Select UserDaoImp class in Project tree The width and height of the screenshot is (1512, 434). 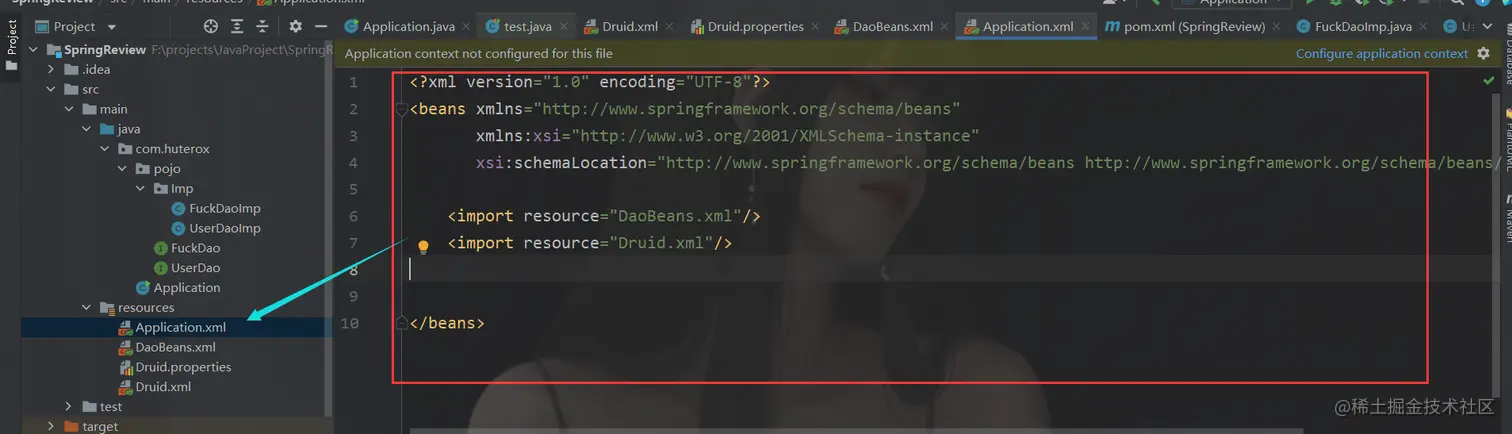coord(216,228)
